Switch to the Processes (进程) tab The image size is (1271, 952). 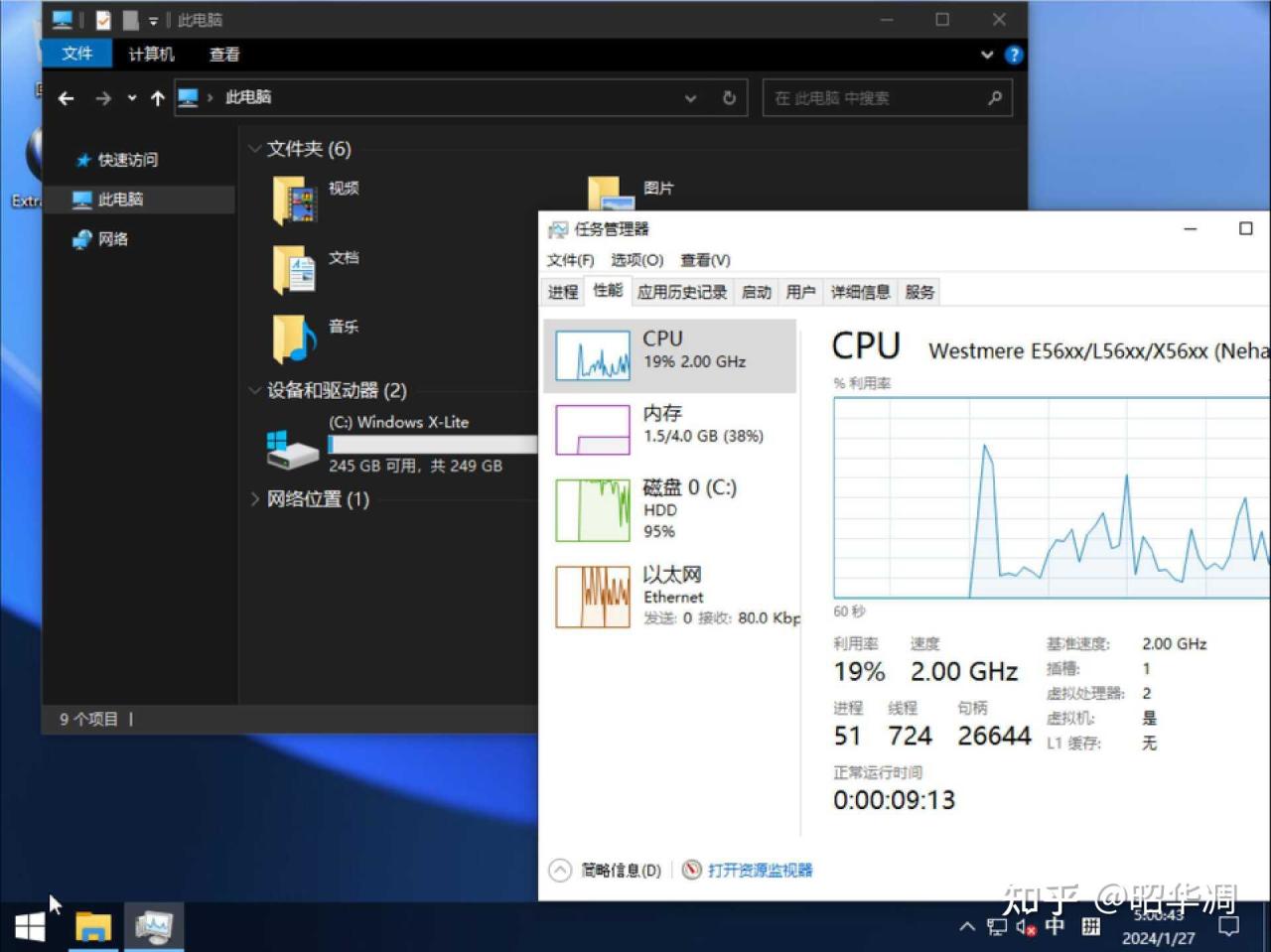click(x=563, y=292)
